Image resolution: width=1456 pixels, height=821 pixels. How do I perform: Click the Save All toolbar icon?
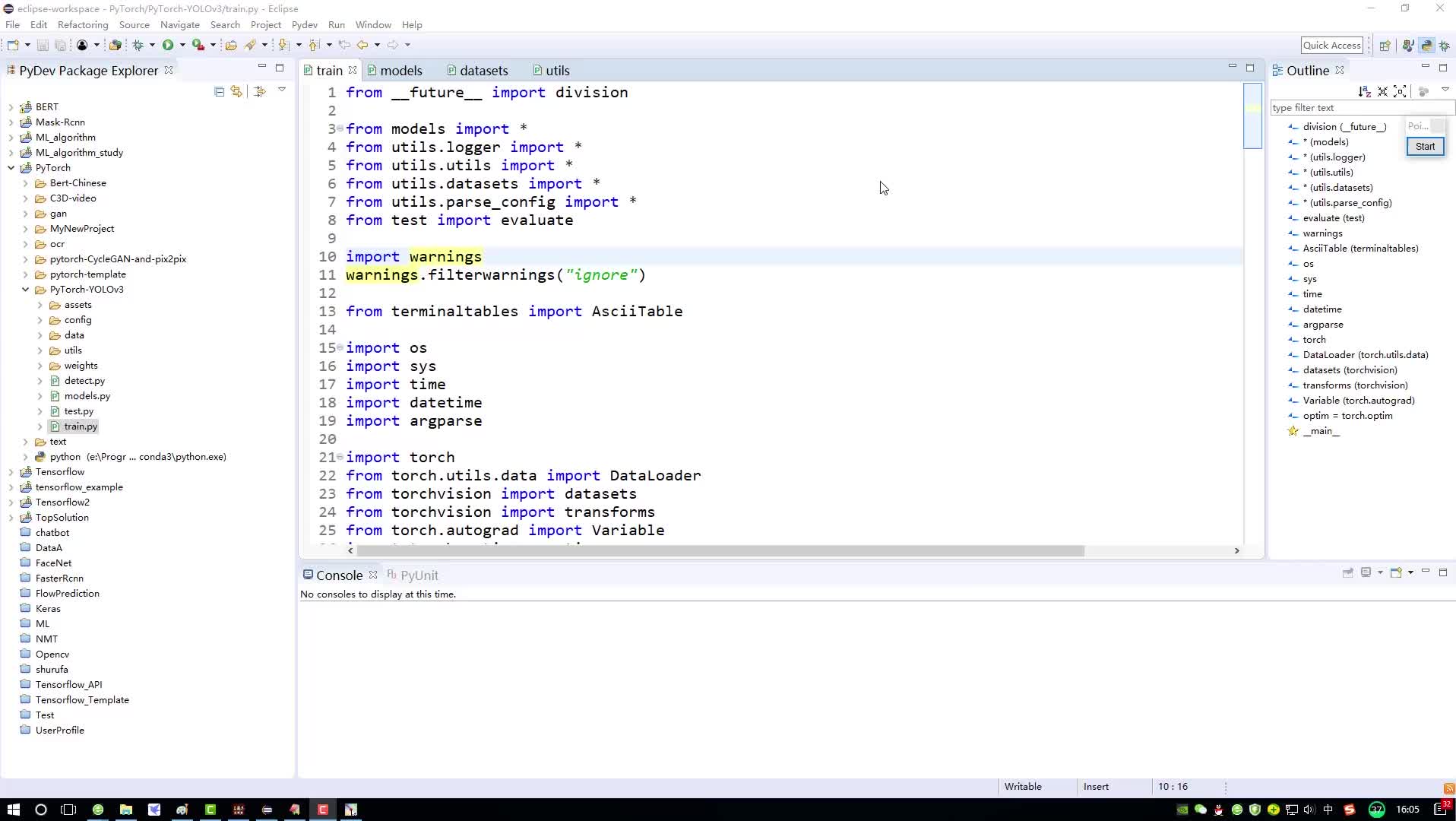pos(60,45)
